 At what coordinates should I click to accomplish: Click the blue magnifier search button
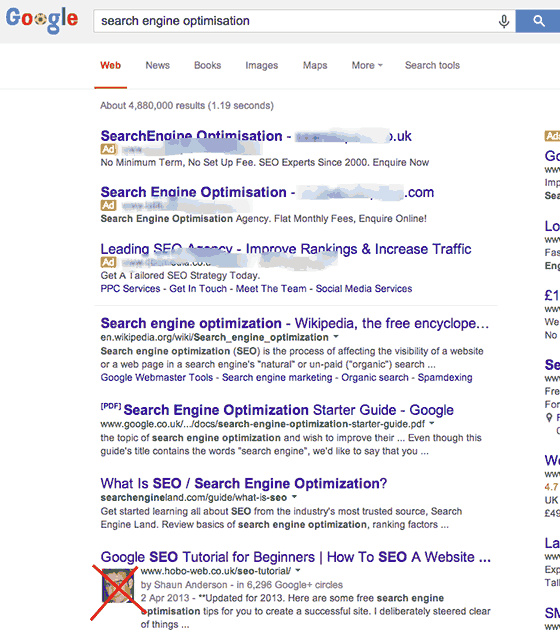(x=538, y=21)
